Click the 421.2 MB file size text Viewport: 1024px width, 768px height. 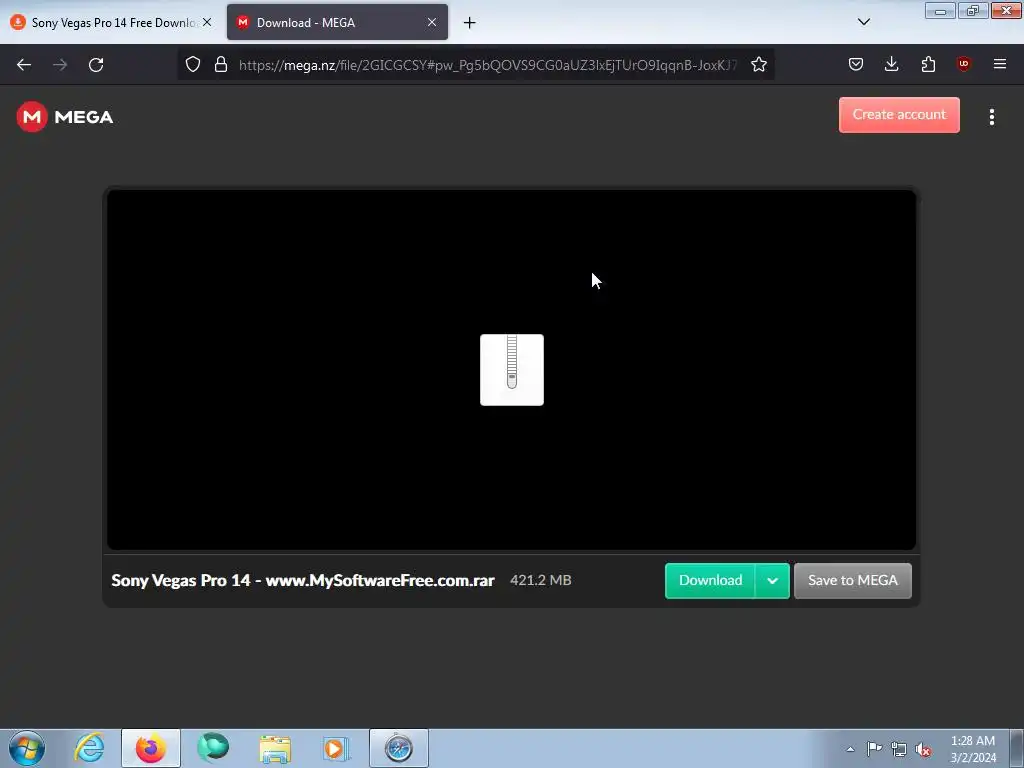tap(541, 581)
